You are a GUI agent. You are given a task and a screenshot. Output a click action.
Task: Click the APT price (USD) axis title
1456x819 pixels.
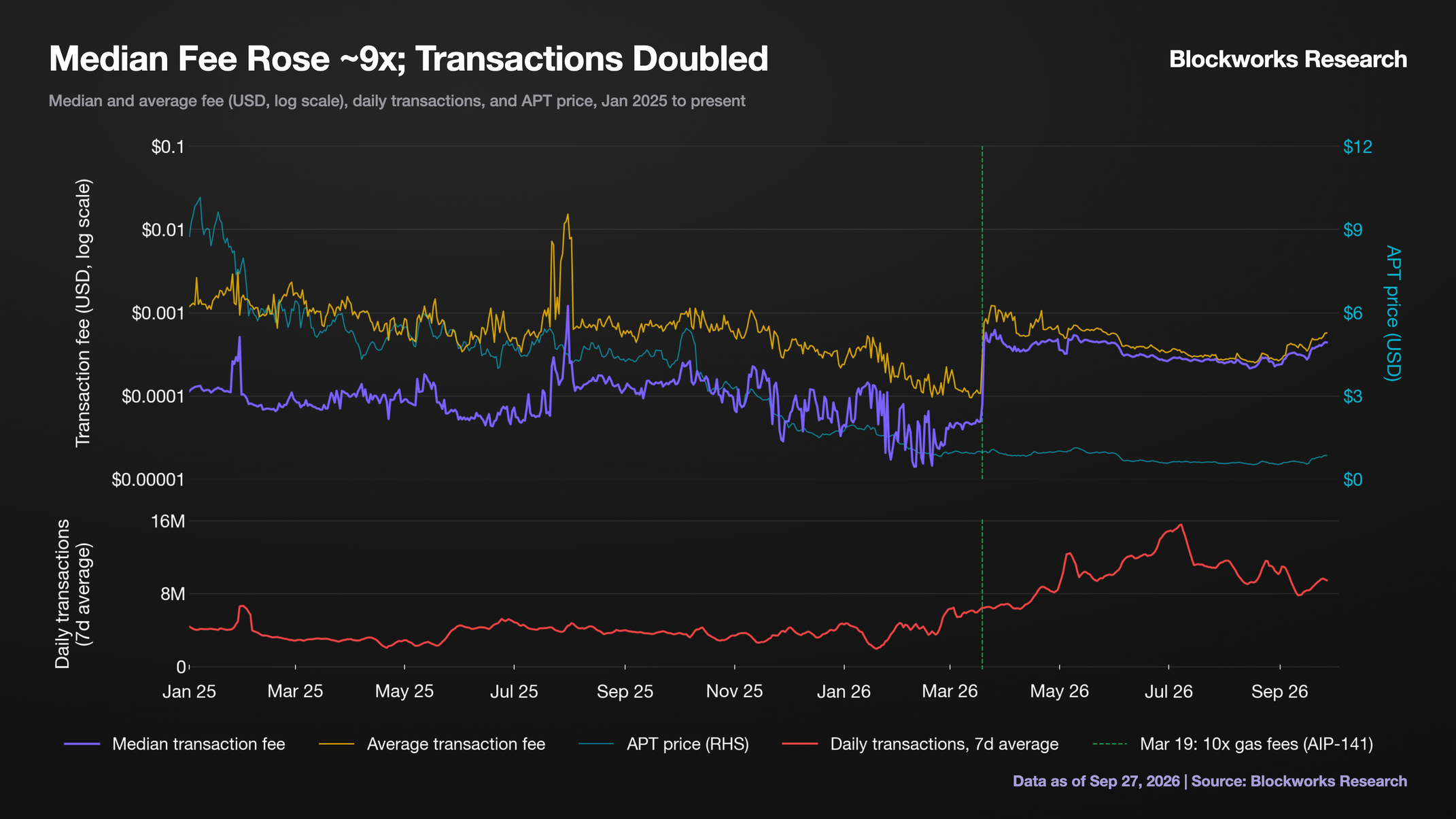click(1393, 313)
